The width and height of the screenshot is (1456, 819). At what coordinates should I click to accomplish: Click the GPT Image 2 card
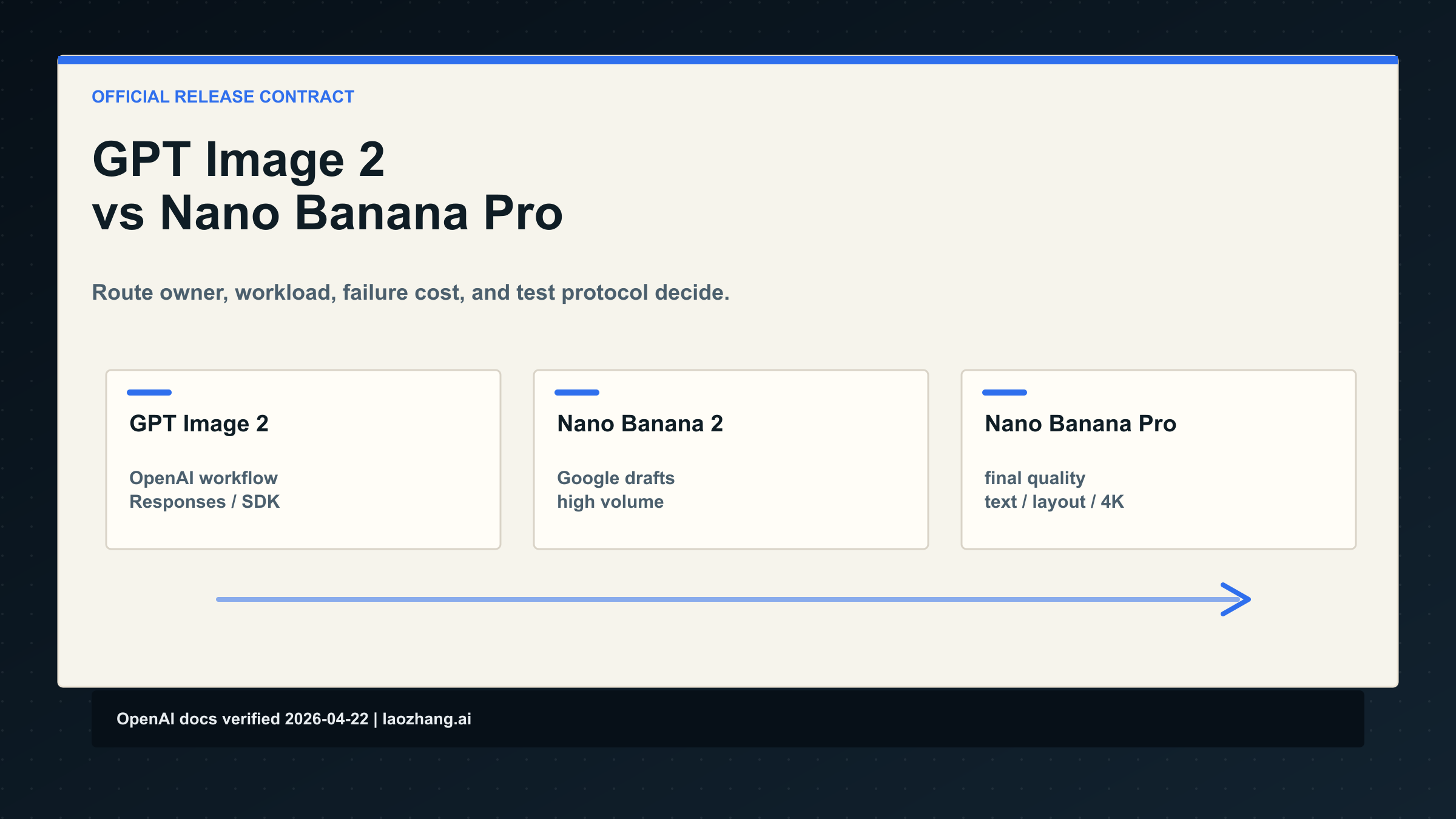coord(302,459)
